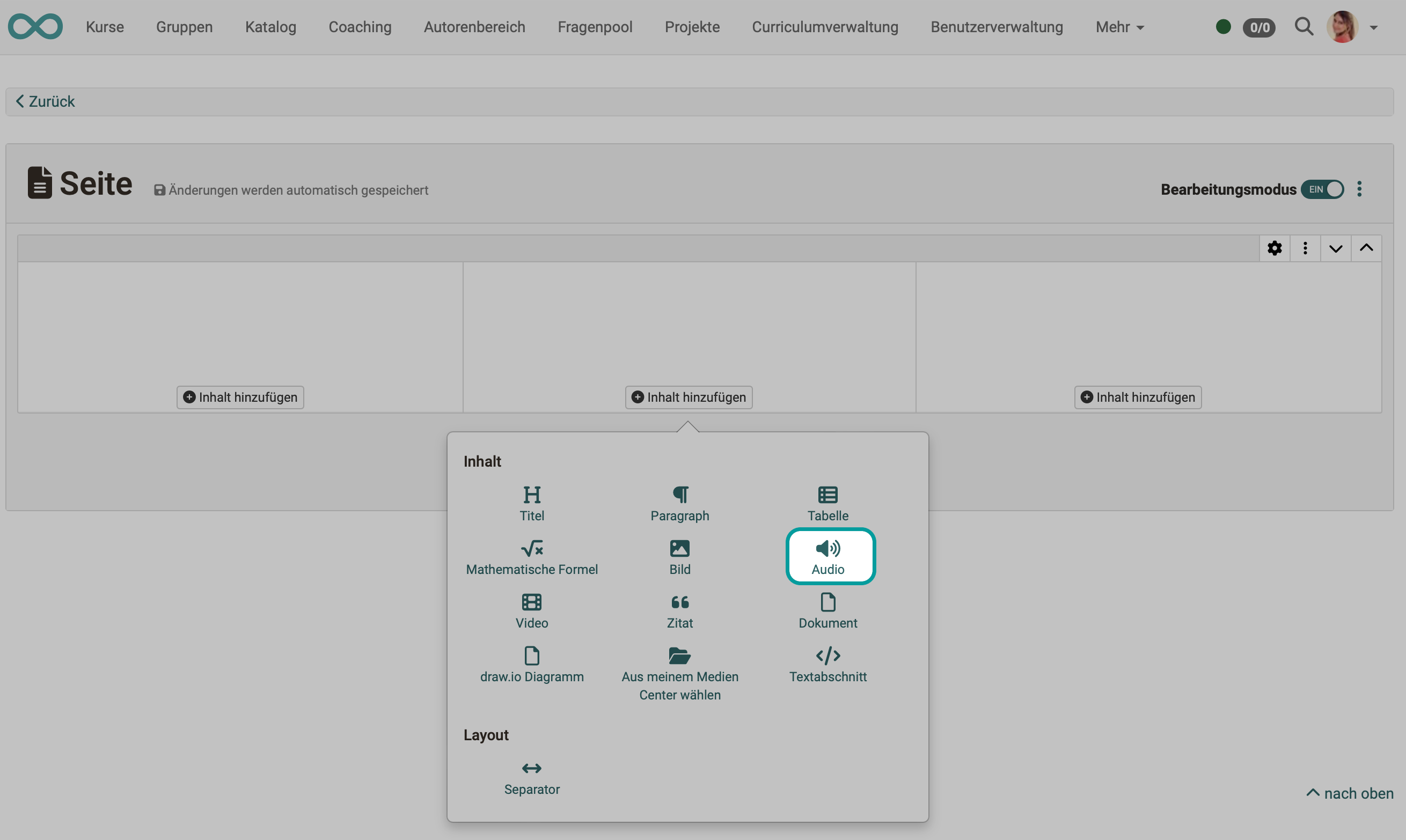Click Inhalt hinzufügen in left column
Screen dimensions: 1406x840
pyautogui.click(x=240, y=397)
